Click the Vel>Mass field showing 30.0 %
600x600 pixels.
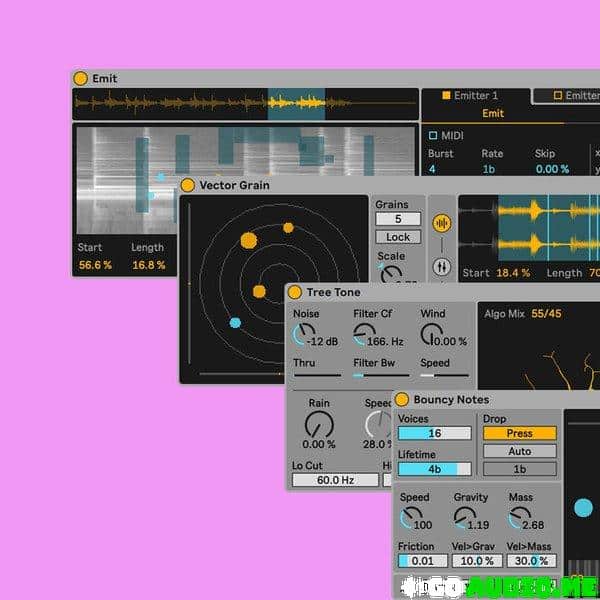(x=532, y=561)
